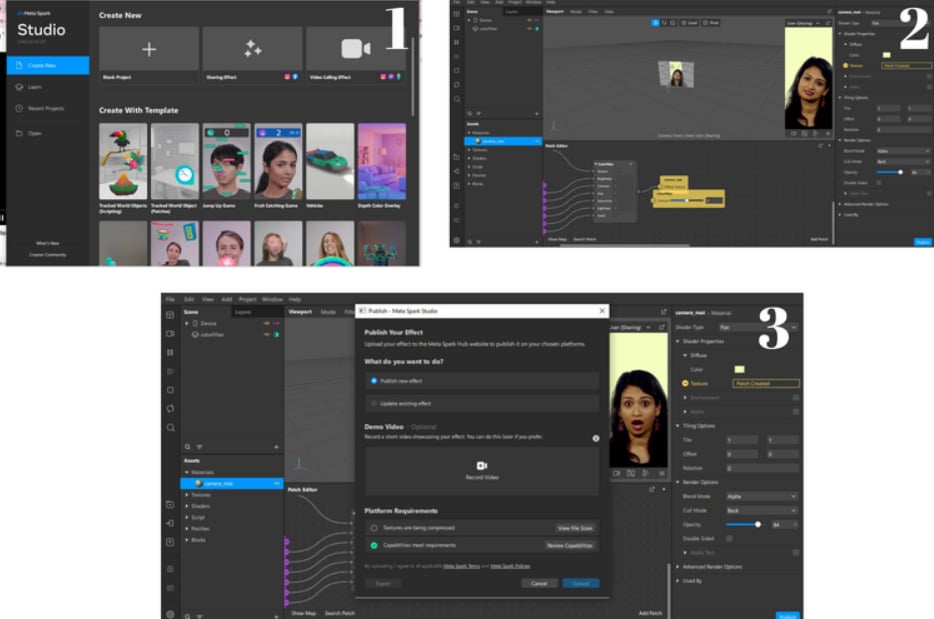Click the pause icon in editor behind Publish dialog
Viewport: 934px width, 619px height.
170,353
